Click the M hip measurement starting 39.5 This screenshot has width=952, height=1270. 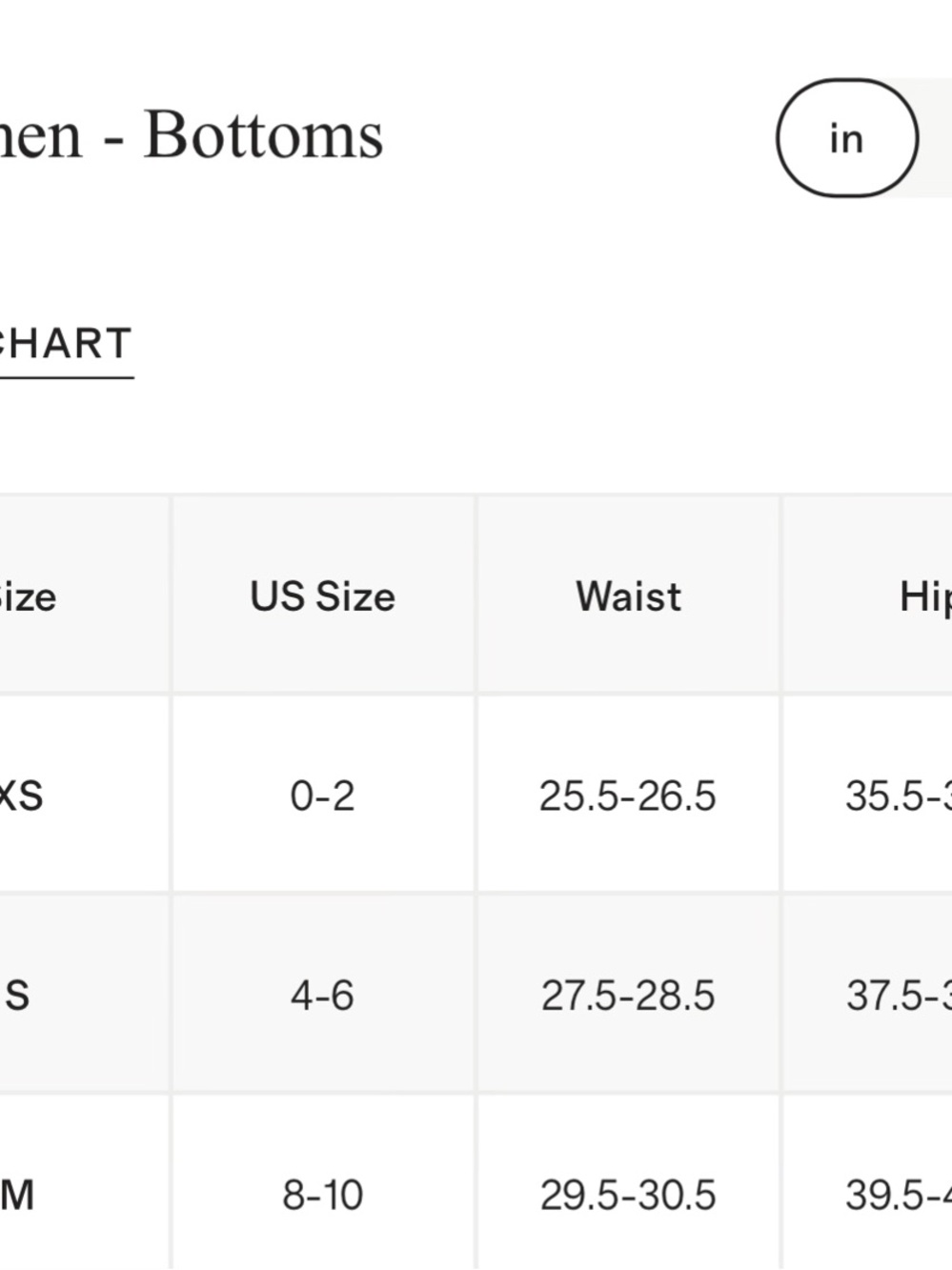(898, 1195)
